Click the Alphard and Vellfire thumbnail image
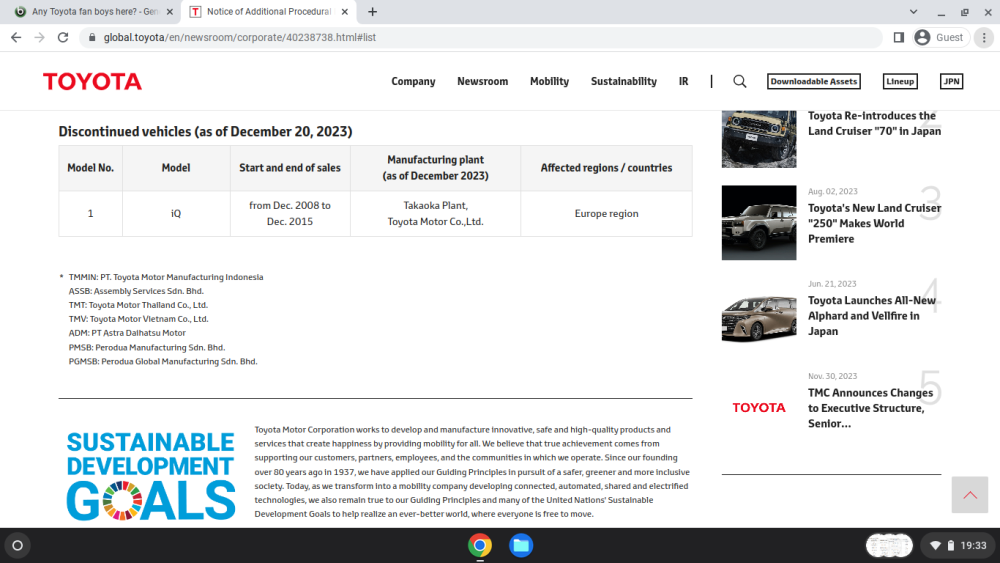1000x563 pixels. [759, 318]
